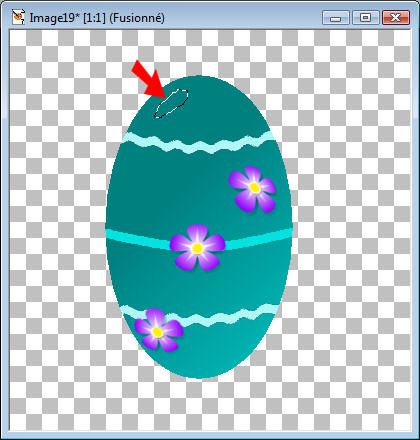The width and height of the screenshot is (420, 440).
Task: Minimize the Image19 window
Action: point(335,18)
